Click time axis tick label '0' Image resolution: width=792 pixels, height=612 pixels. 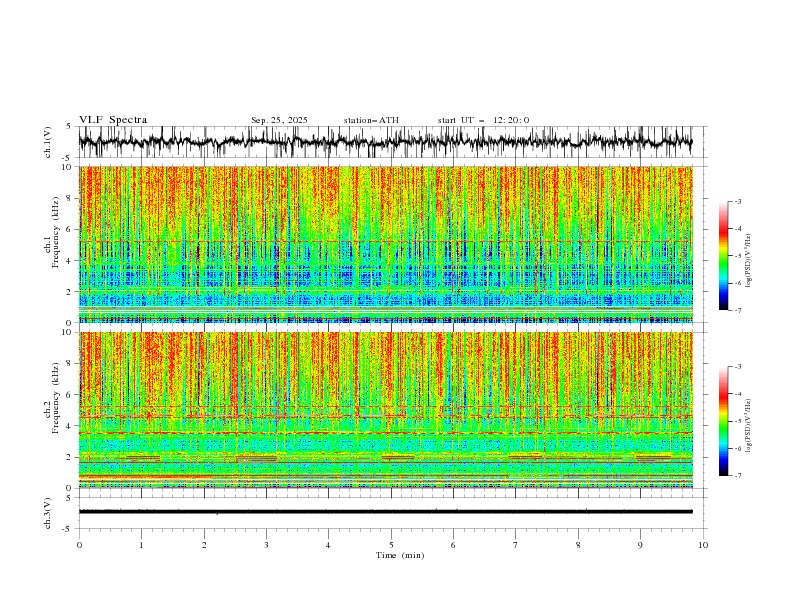point(79,545)
